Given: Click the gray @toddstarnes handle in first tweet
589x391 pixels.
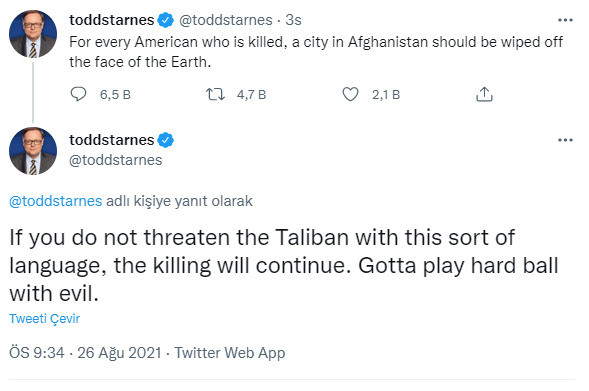Looking at the screenshot, I should [226, 20].
